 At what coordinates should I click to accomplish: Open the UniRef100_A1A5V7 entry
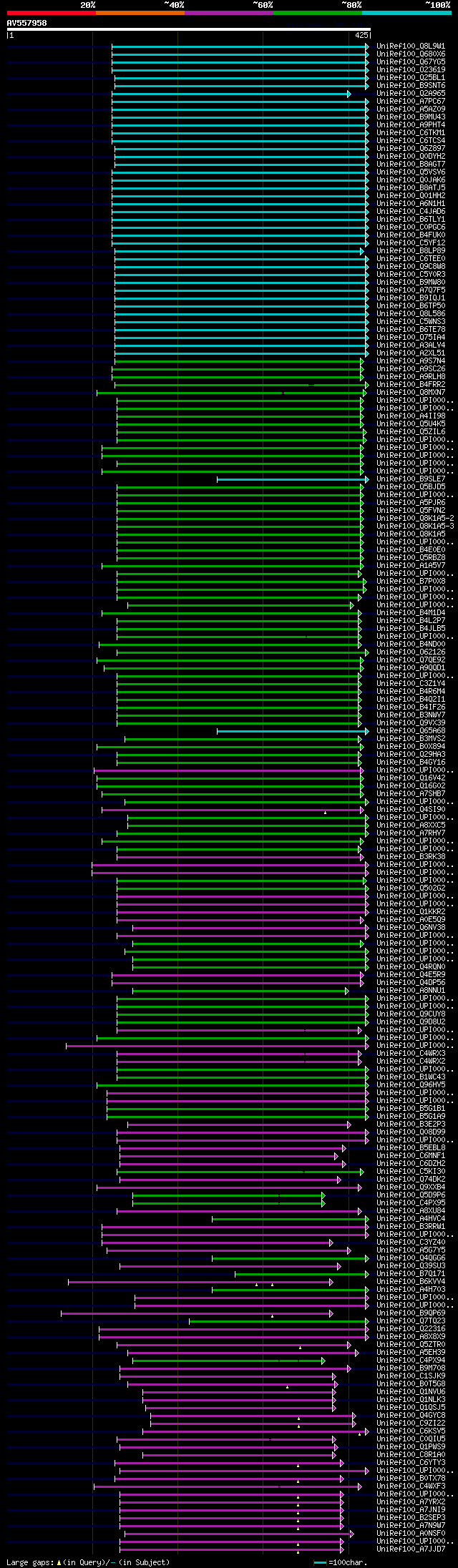411,566
